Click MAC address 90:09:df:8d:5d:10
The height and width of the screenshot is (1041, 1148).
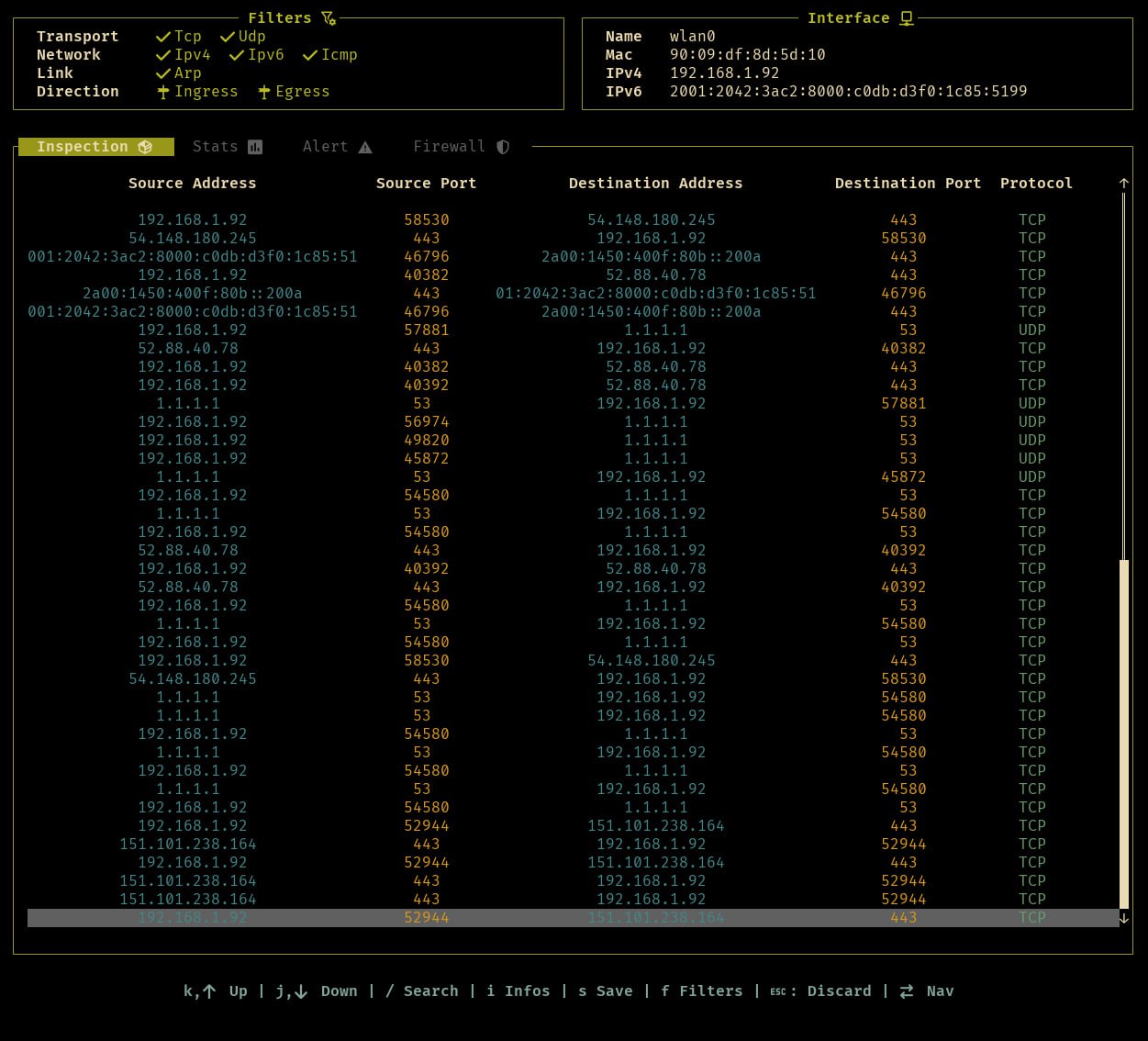[748, 55]
